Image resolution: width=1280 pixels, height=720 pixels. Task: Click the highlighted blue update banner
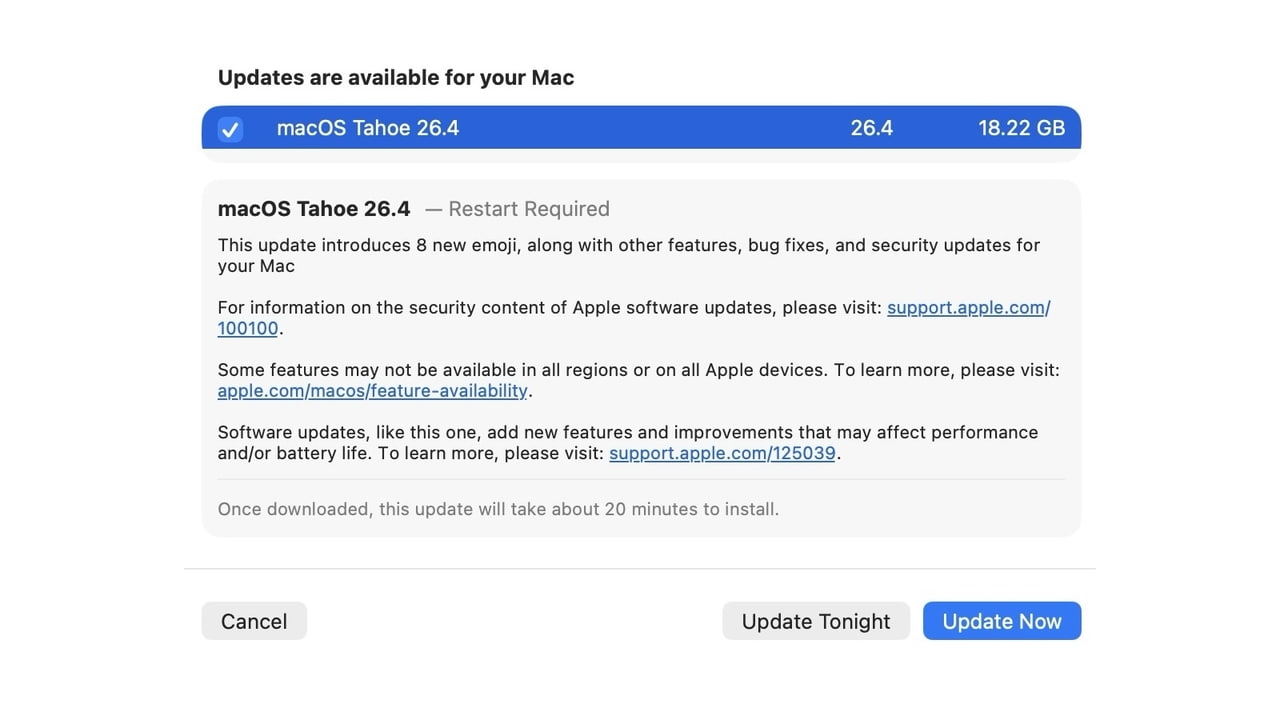click(640, 128)
